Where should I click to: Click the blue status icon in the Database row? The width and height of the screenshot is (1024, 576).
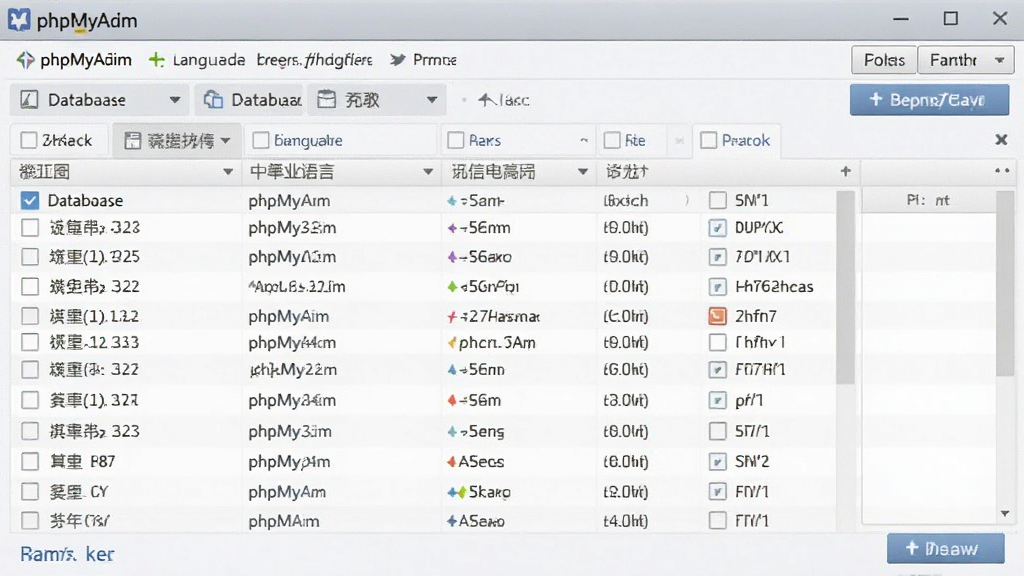click(x=451, y=201)
